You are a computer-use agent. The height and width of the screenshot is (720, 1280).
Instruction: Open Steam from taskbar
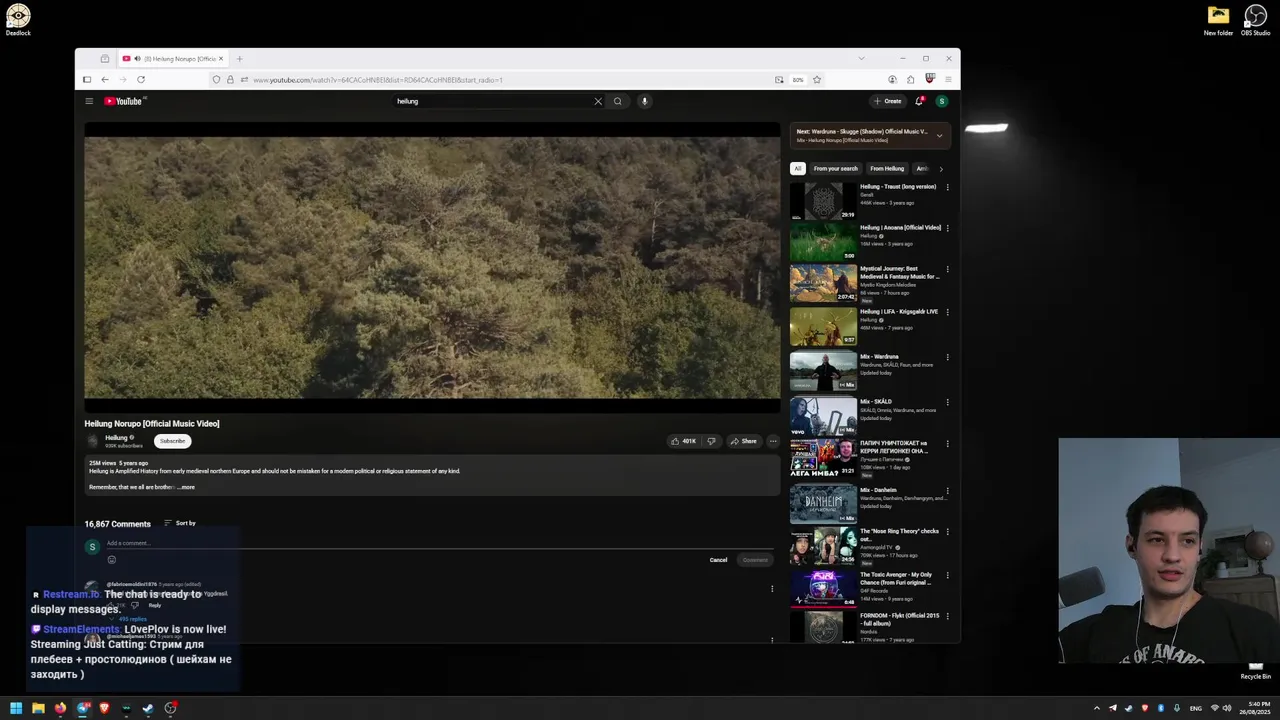pos(148,708)
